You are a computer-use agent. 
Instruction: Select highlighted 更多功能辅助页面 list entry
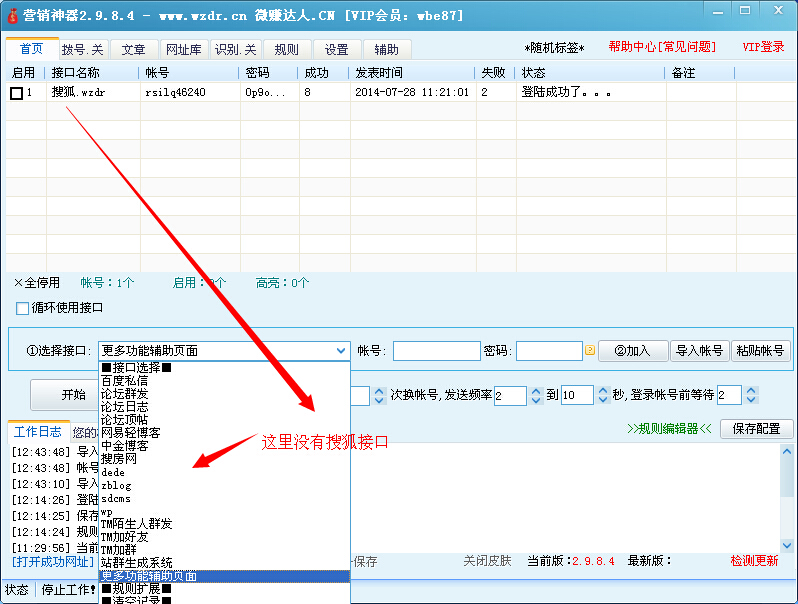tap(224, 576)
